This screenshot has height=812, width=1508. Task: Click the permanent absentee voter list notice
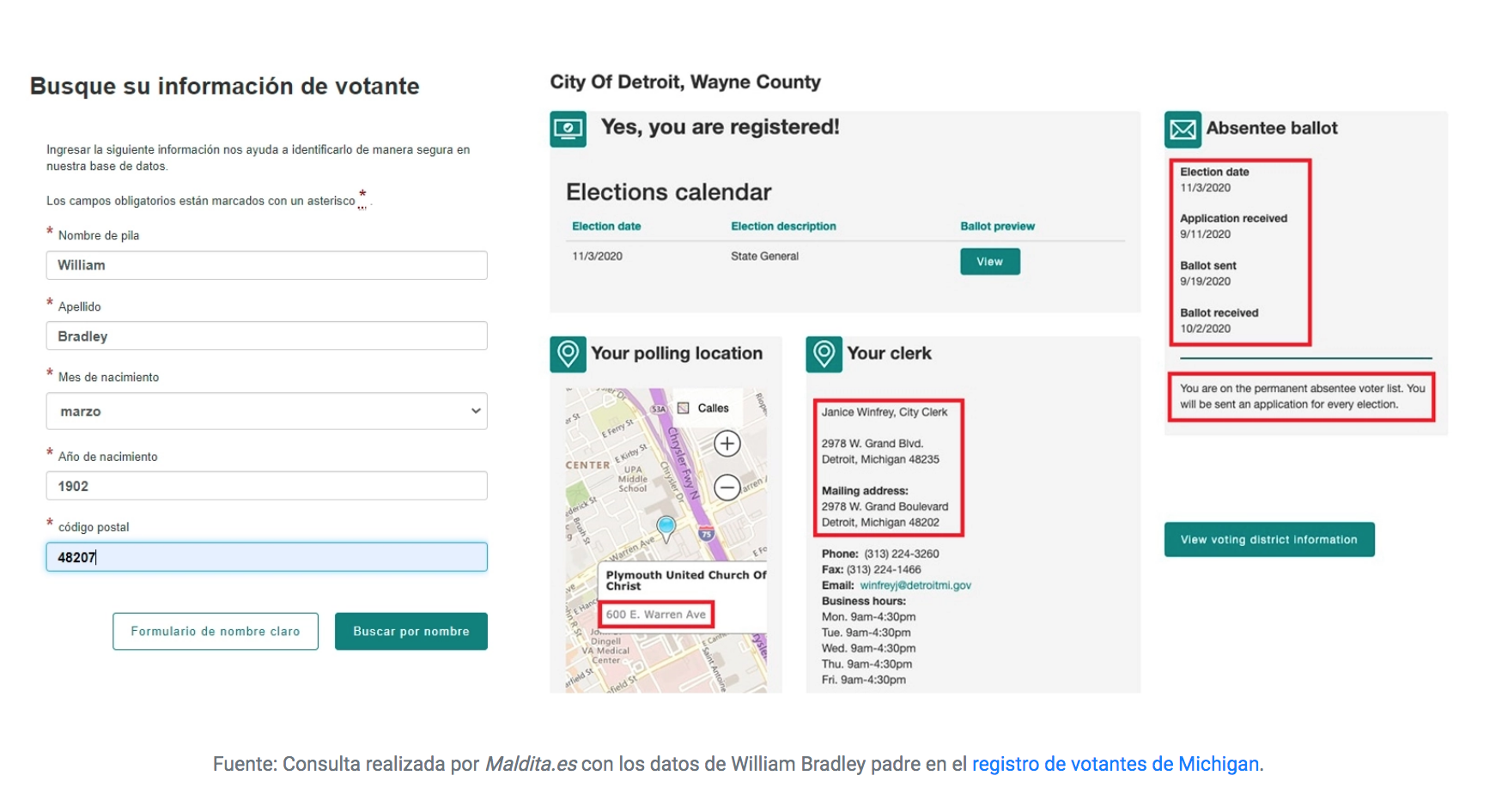(1302, 397)
